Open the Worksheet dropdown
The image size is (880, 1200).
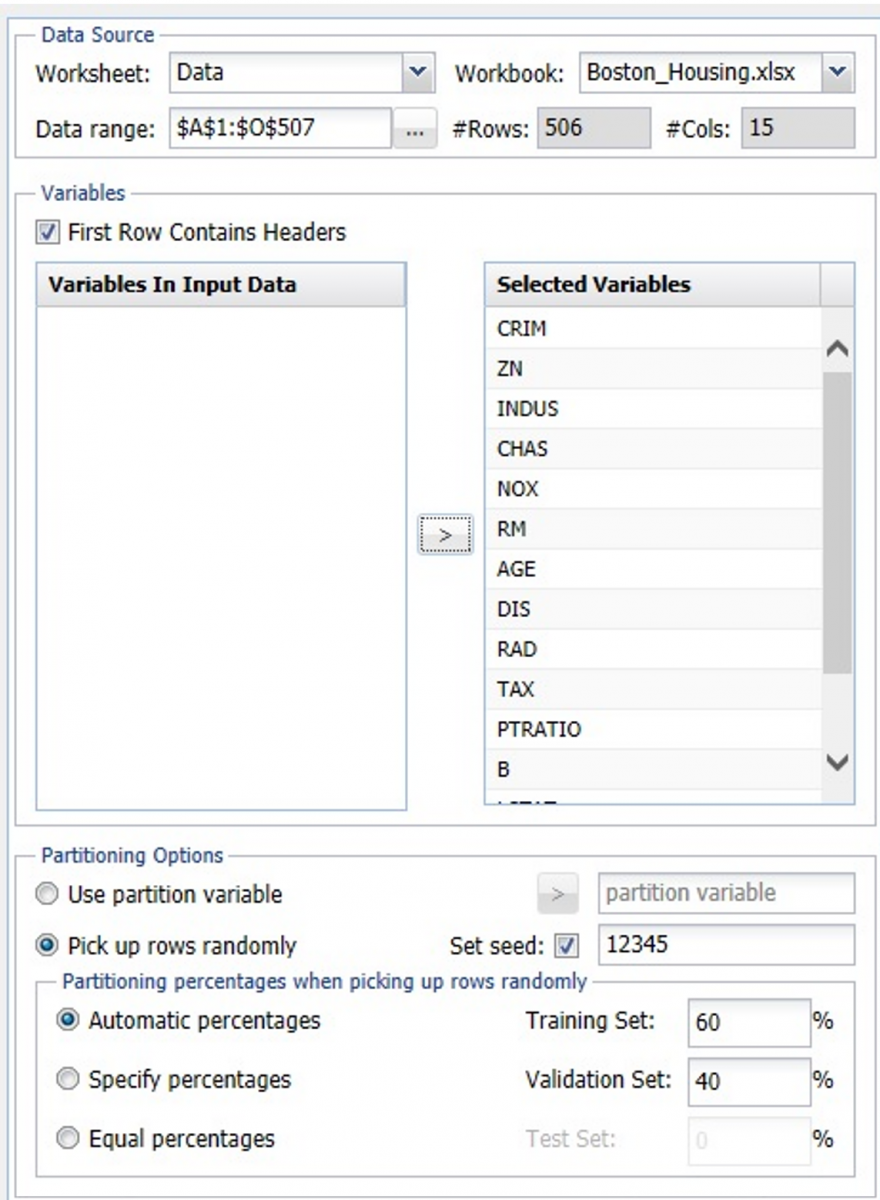click(418, 74)
